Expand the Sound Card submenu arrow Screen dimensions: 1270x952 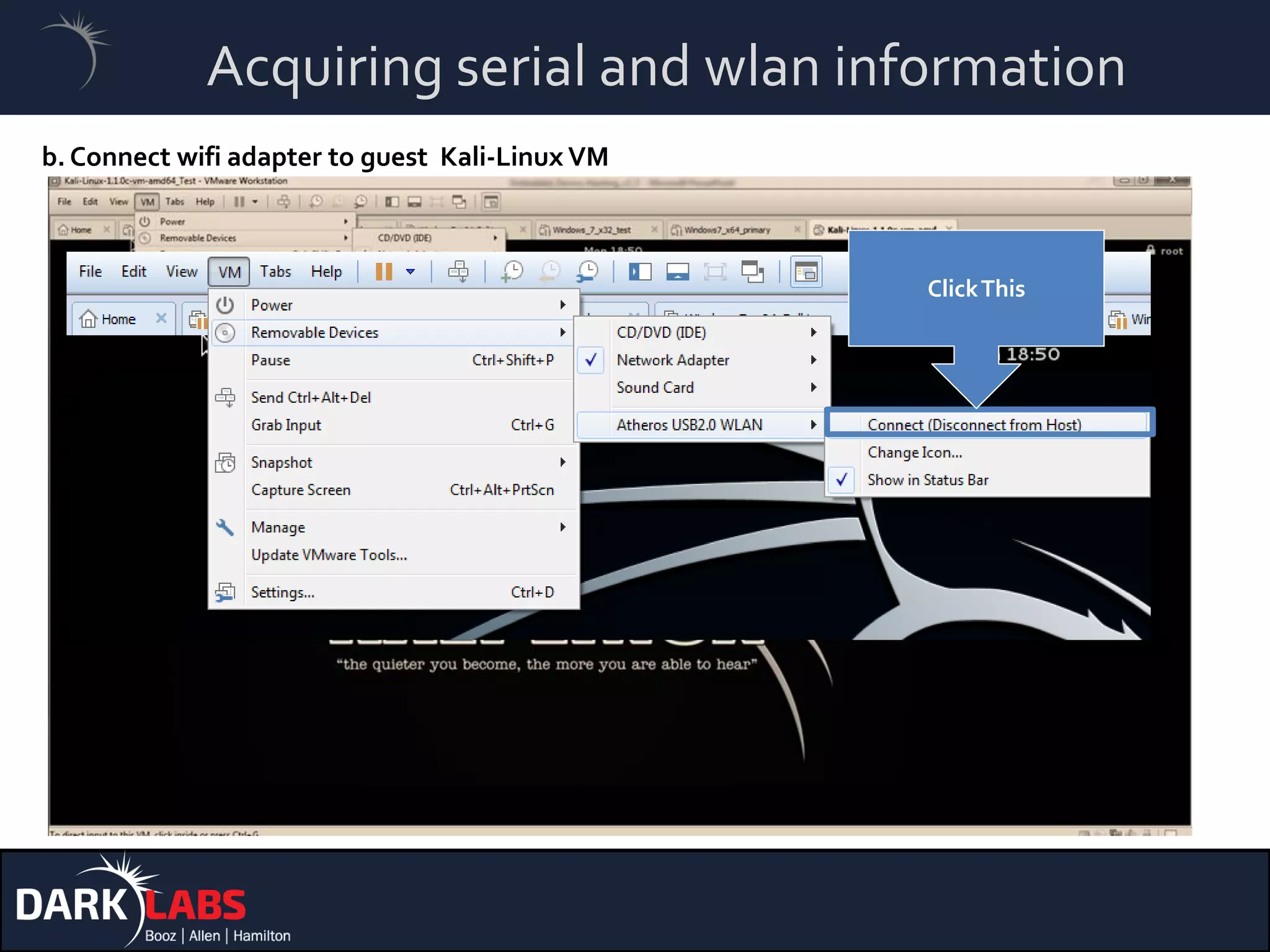(814, 388)
